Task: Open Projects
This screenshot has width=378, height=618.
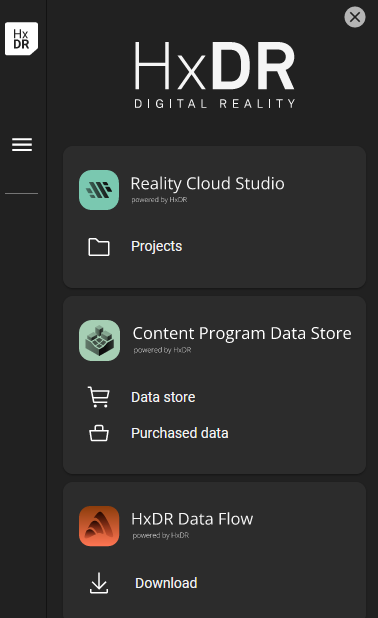Action: (156, 246)
